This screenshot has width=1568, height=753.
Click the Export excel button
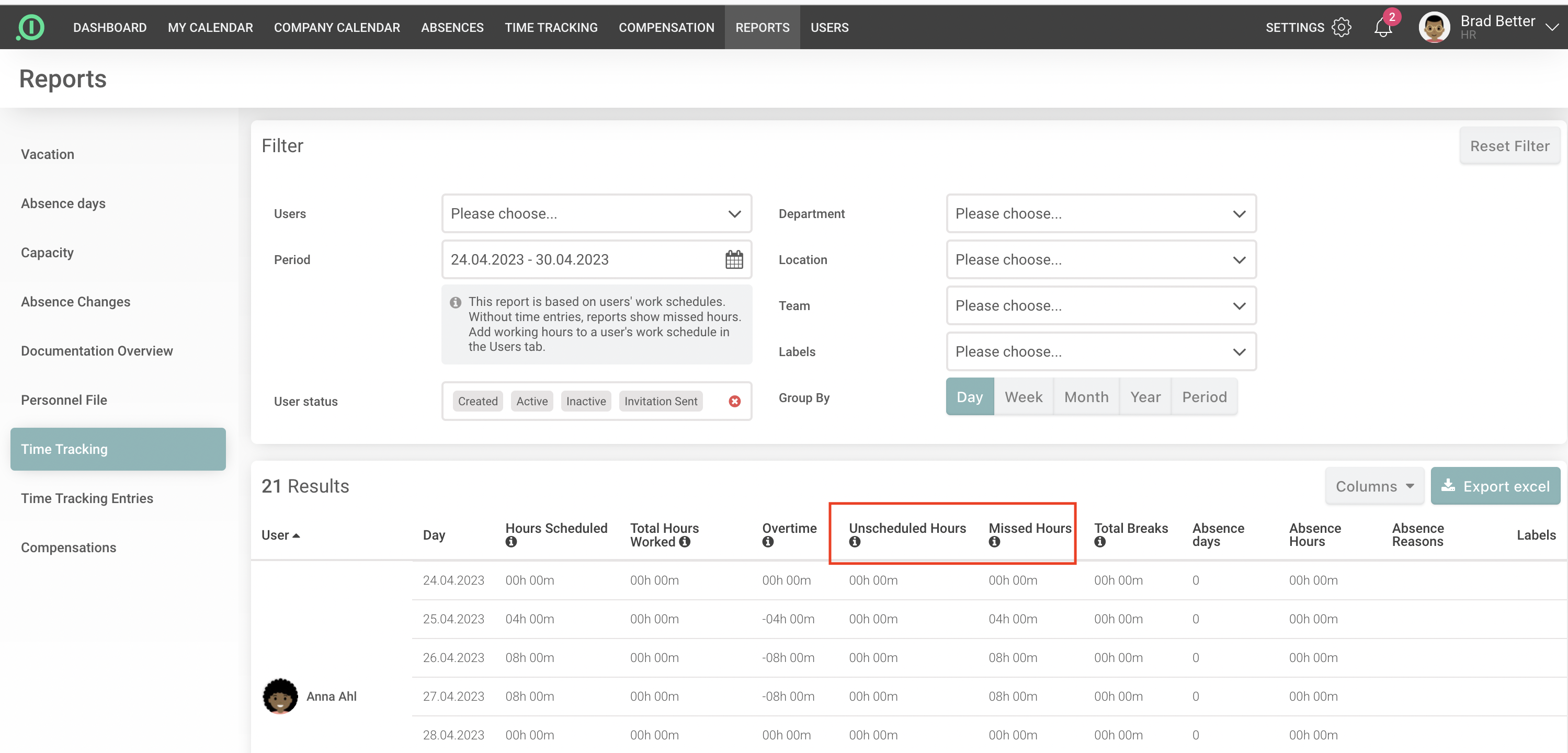[1495, 486]
